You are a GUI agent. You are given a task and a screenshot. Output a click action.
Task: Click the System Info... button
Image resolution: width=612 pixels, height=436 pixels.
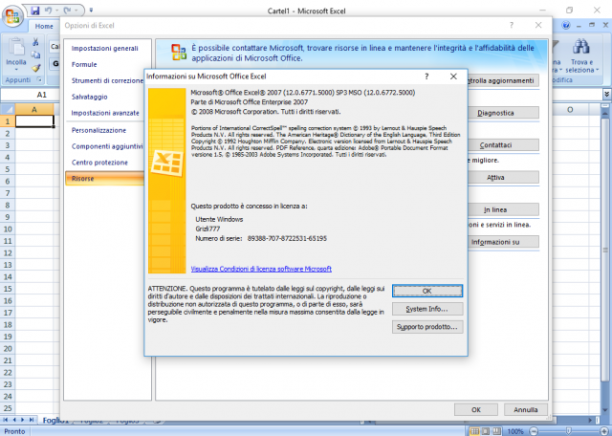click(x=427, y=309)
